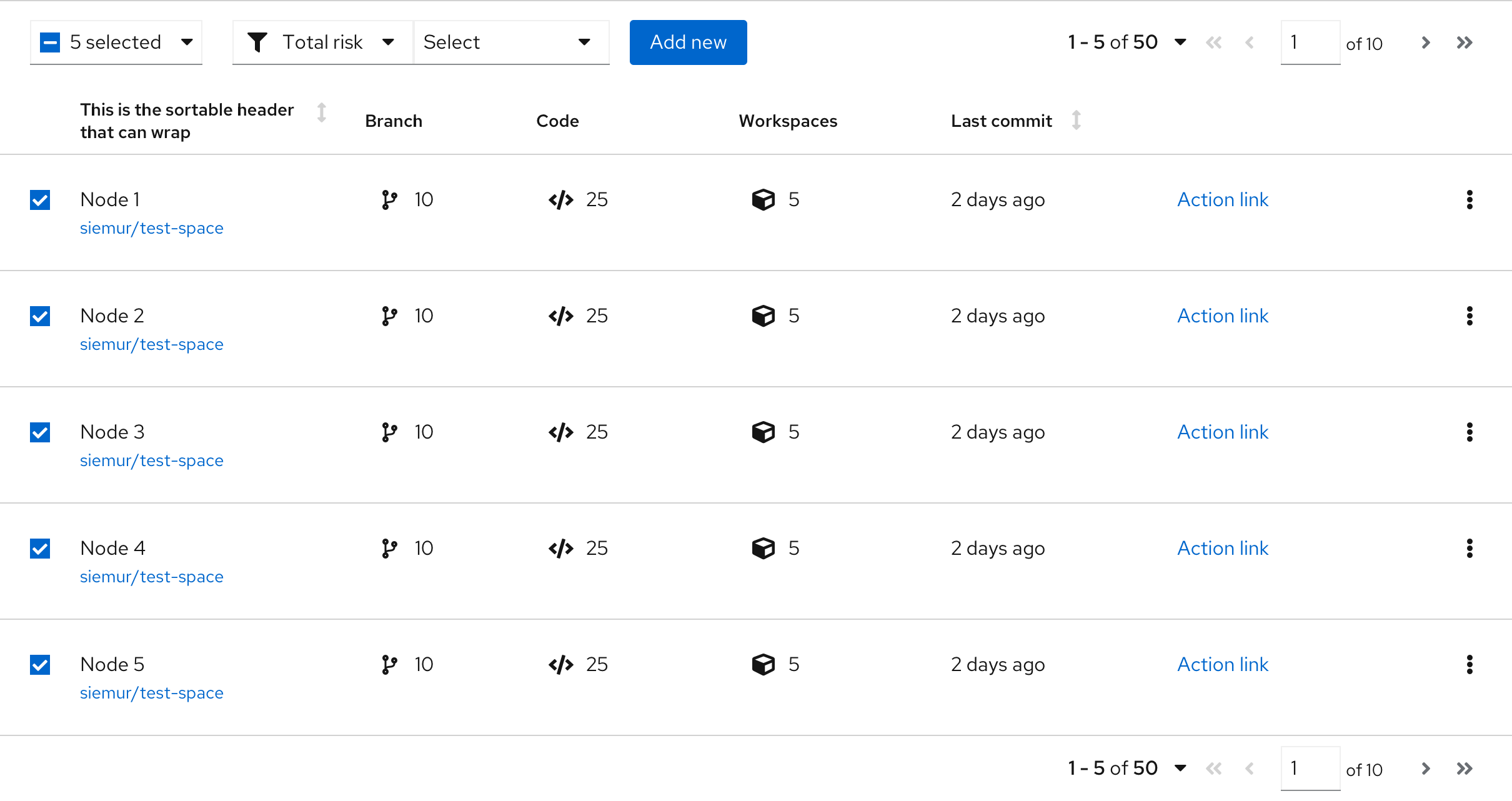Screen dimensions: 1512x801
Task: Toggle the checkbox for Node 4
Action: (x=40, y=547)
